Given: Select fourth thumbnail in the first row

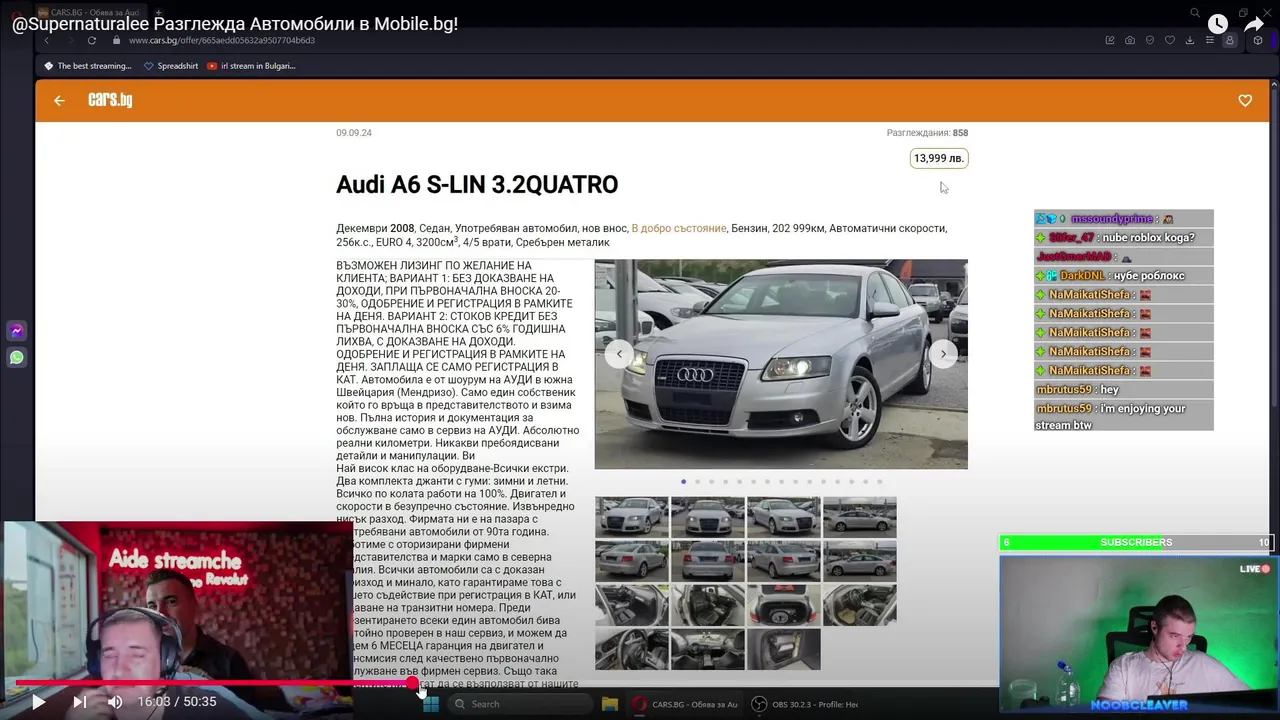Looking at the screenshot, I should point(860,517).
